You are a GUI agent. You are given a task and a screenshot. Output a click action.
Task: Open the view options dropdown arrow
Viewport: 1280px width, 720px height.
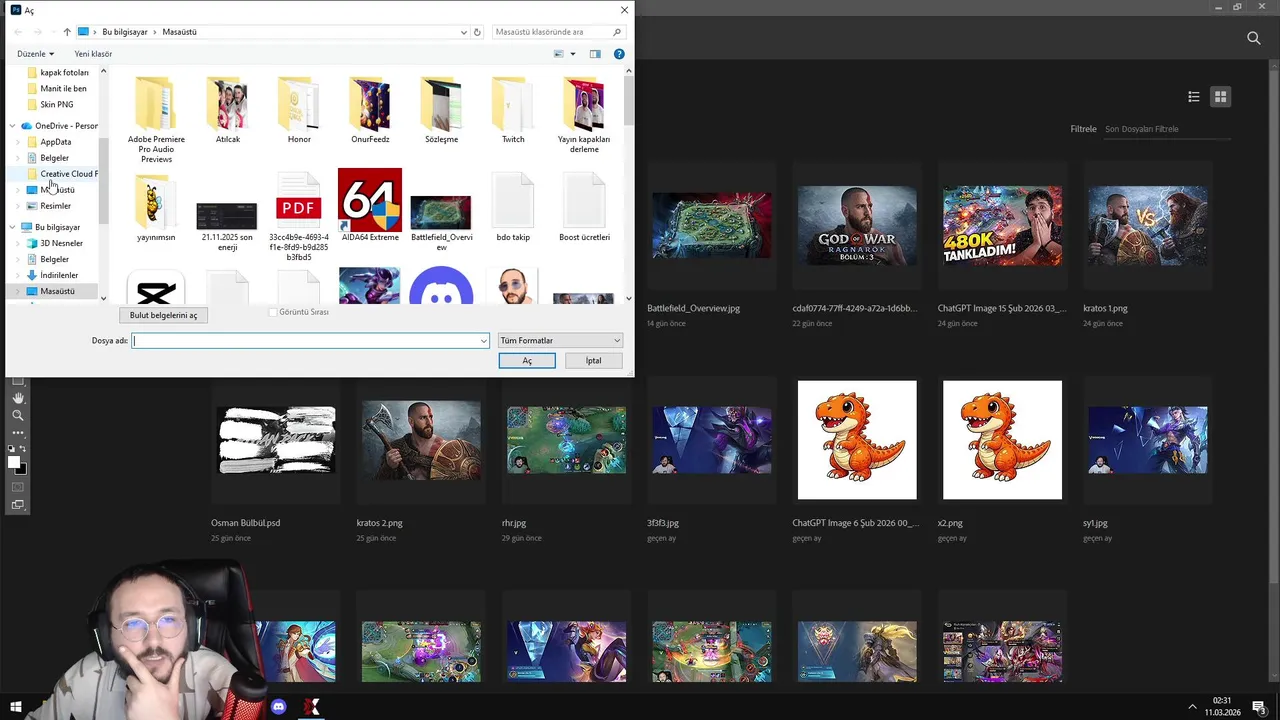pyautogui.click(x=573, y=54)
